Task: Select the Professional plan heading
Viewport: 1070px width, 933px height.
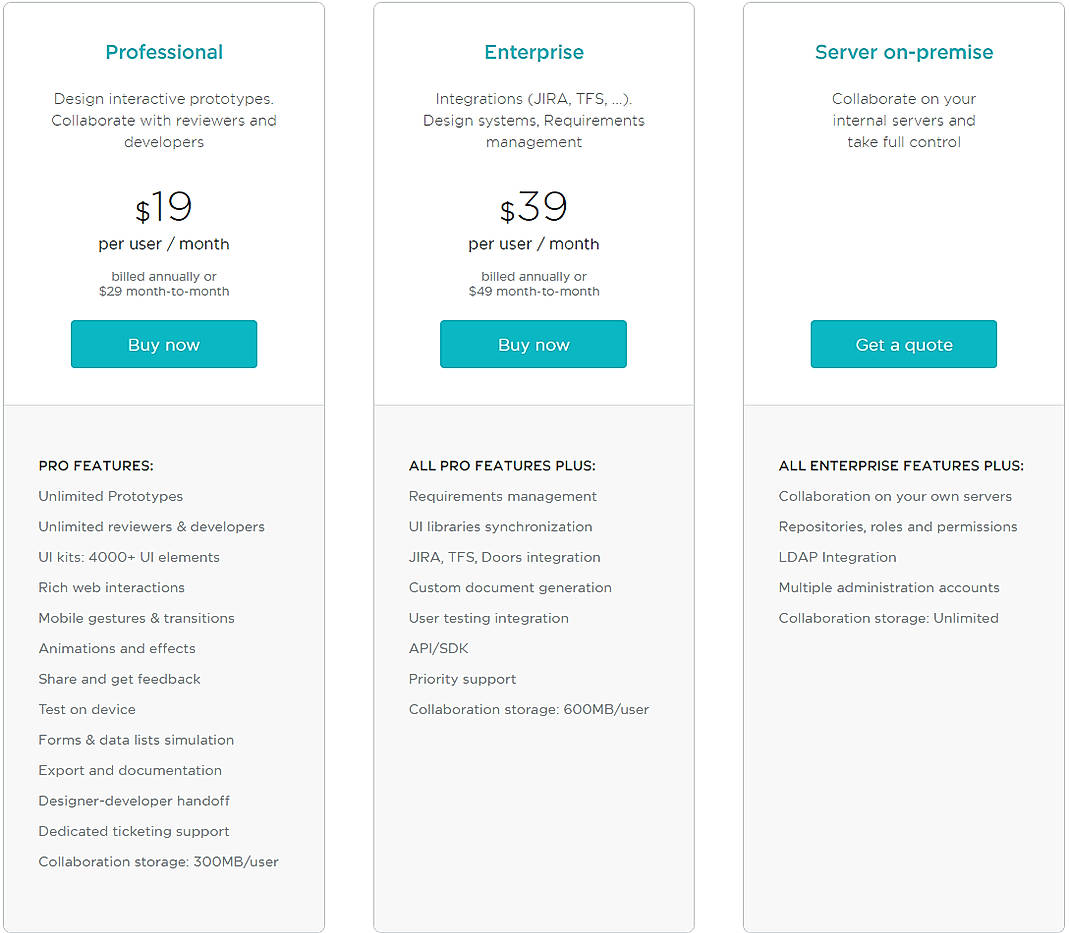Action: pyautogui.click(x=163, y=52)
